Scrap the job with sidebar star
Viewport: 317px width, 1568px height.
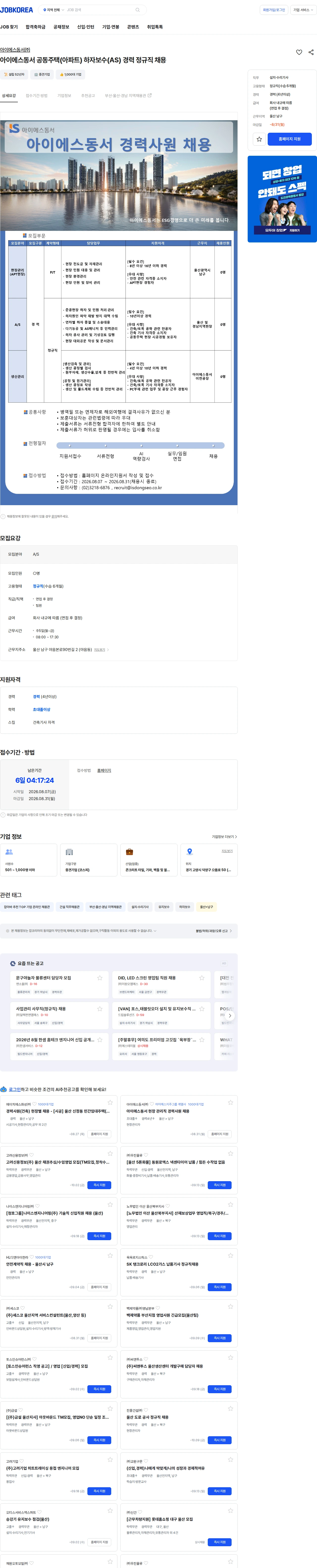coord(259,139)
